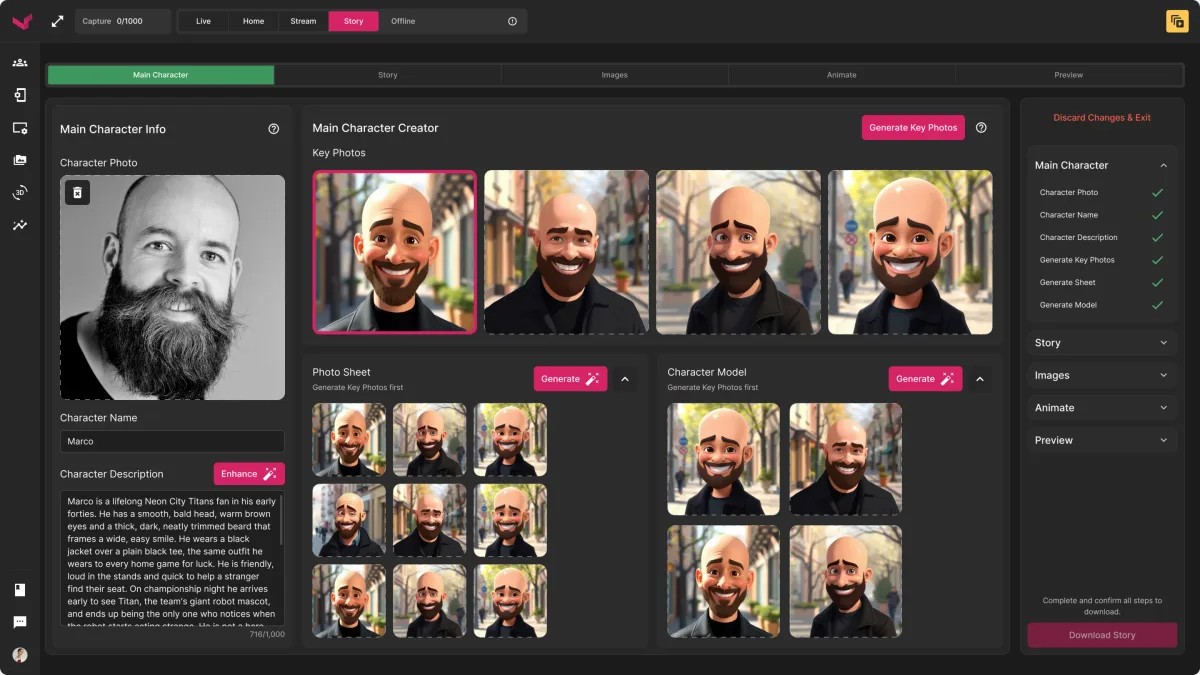1200x675 pixels.
Task: Open the info icon next to Offline
Action: click(512, 21)
